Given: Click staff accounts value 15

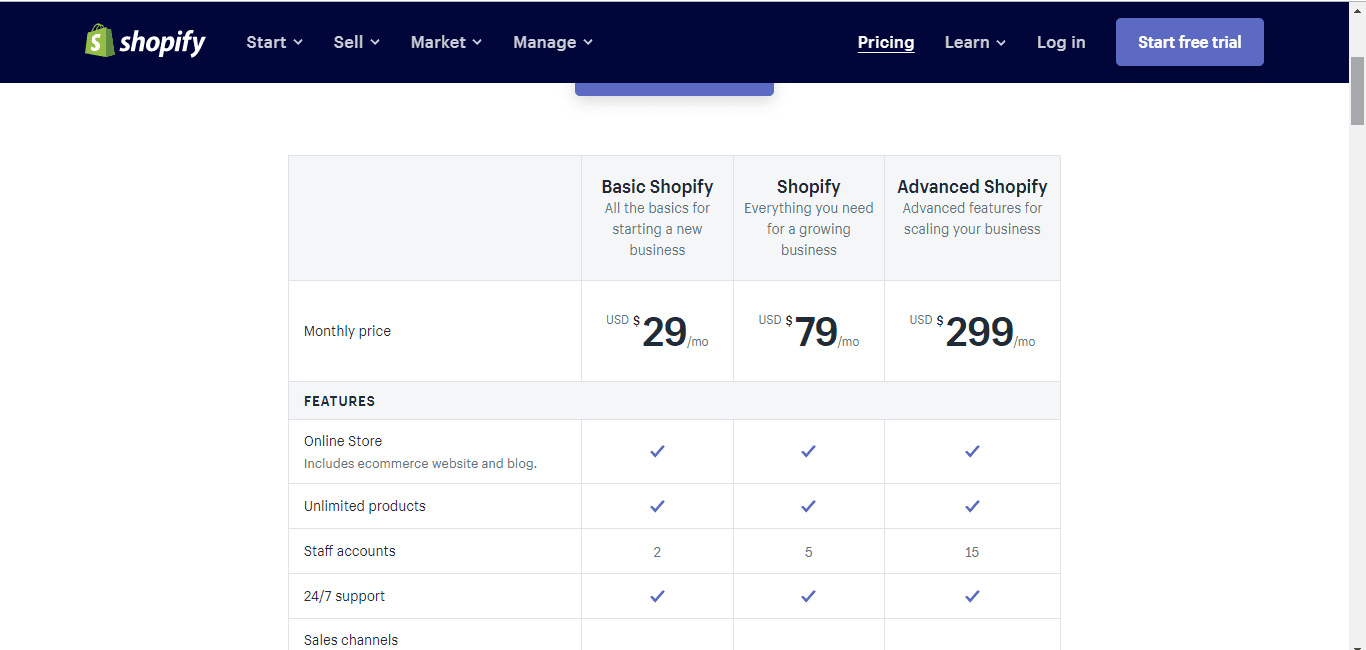Looking at the screenshot, I should tap(972, 552).
